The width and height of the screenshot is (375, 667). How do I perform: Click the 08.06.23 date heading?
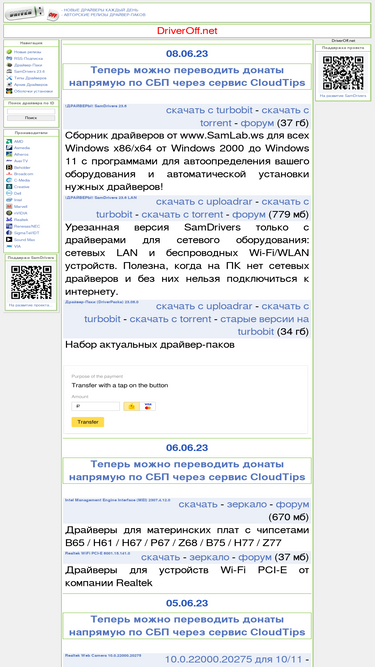pos(187,54)
